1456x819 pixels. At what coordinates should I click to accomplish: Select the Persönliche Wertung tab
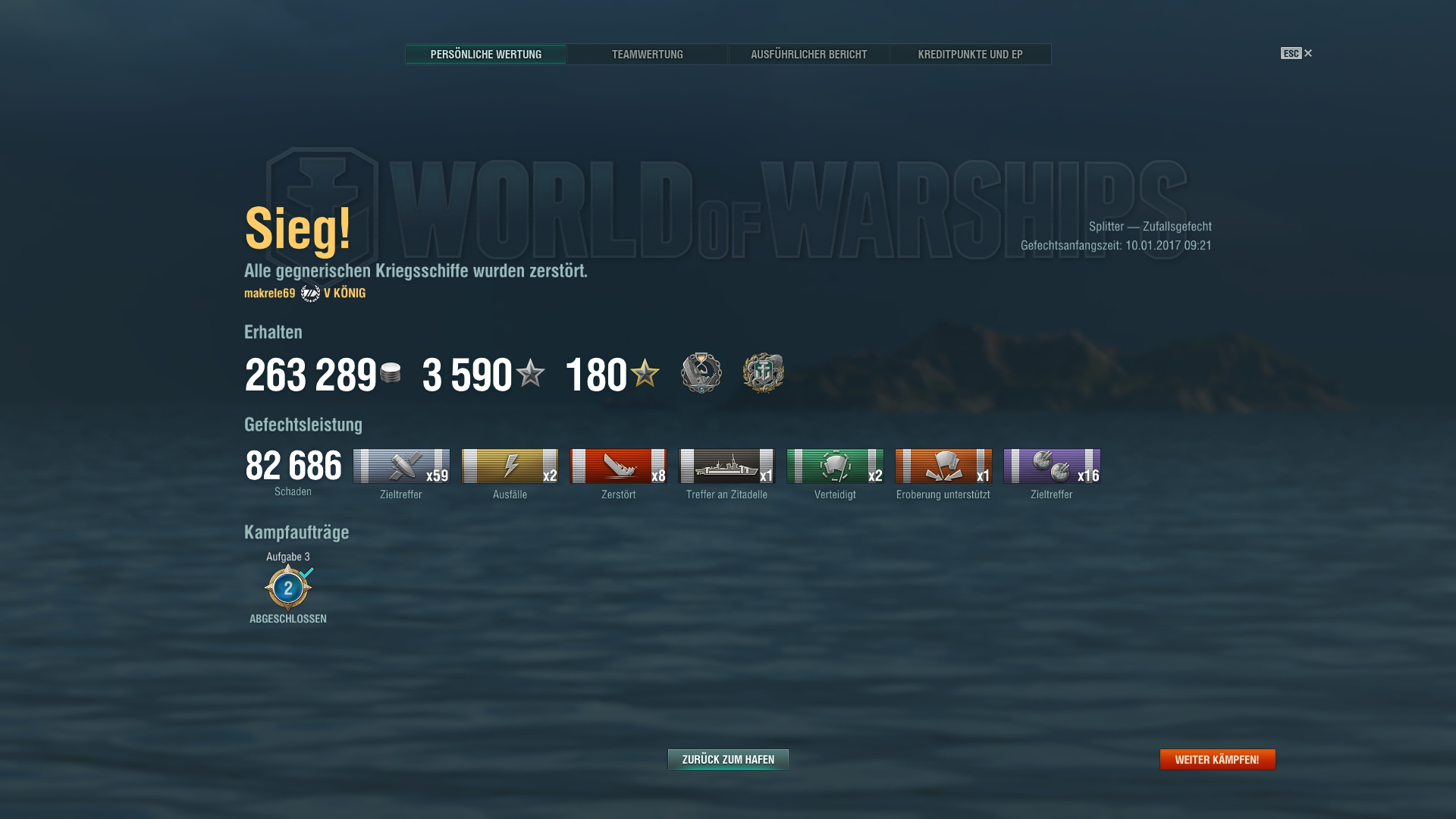(x=485, y=55)
